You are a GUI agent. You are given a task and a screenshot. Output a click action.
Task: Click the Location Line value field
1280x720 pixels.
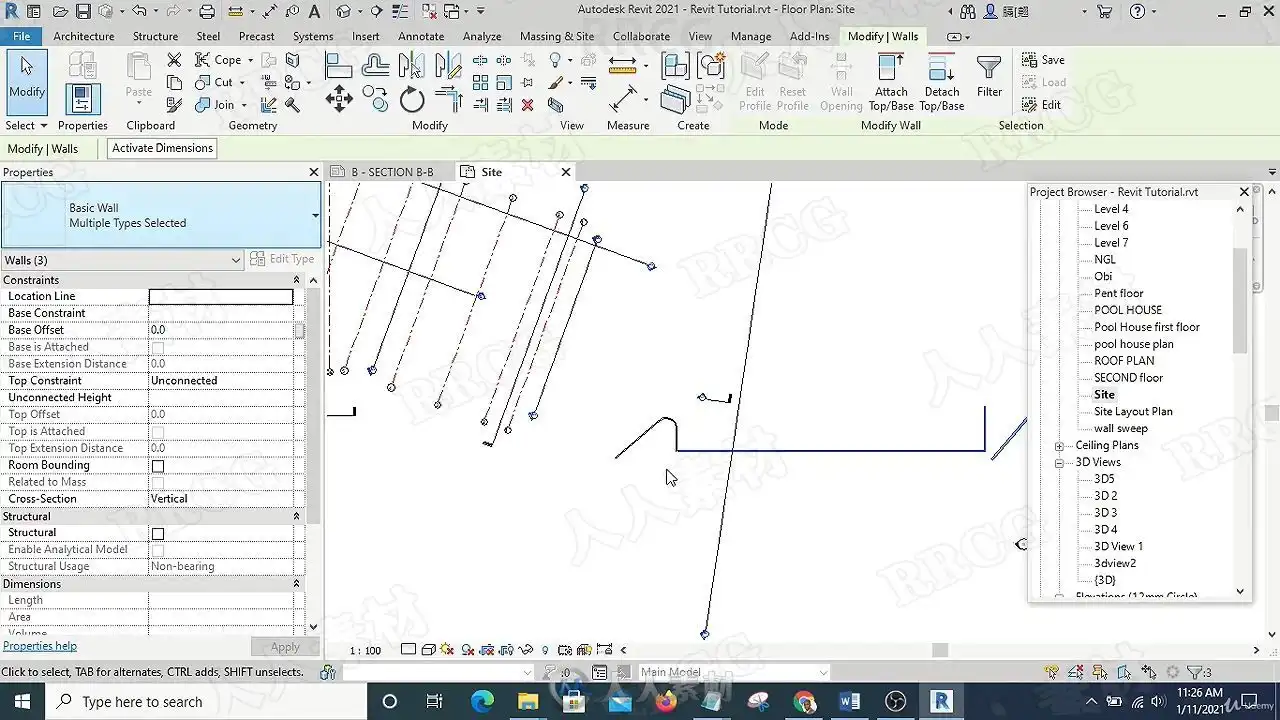221,297
